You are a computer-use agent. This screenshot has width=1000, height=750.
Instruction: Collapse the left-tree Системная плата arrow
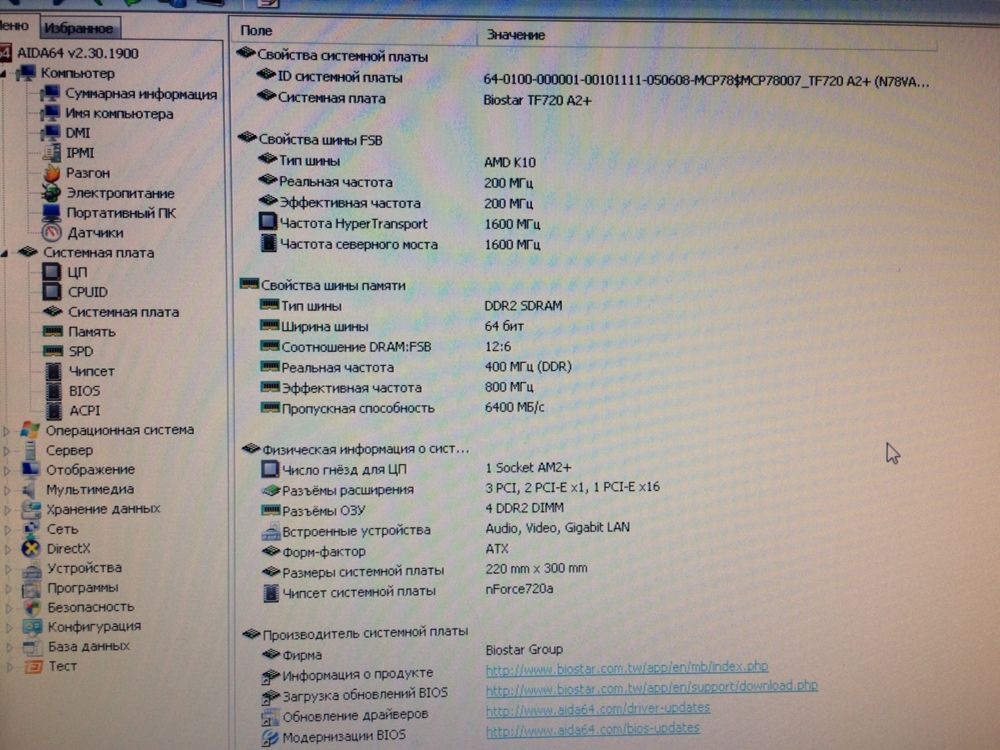tap(4, 253)
